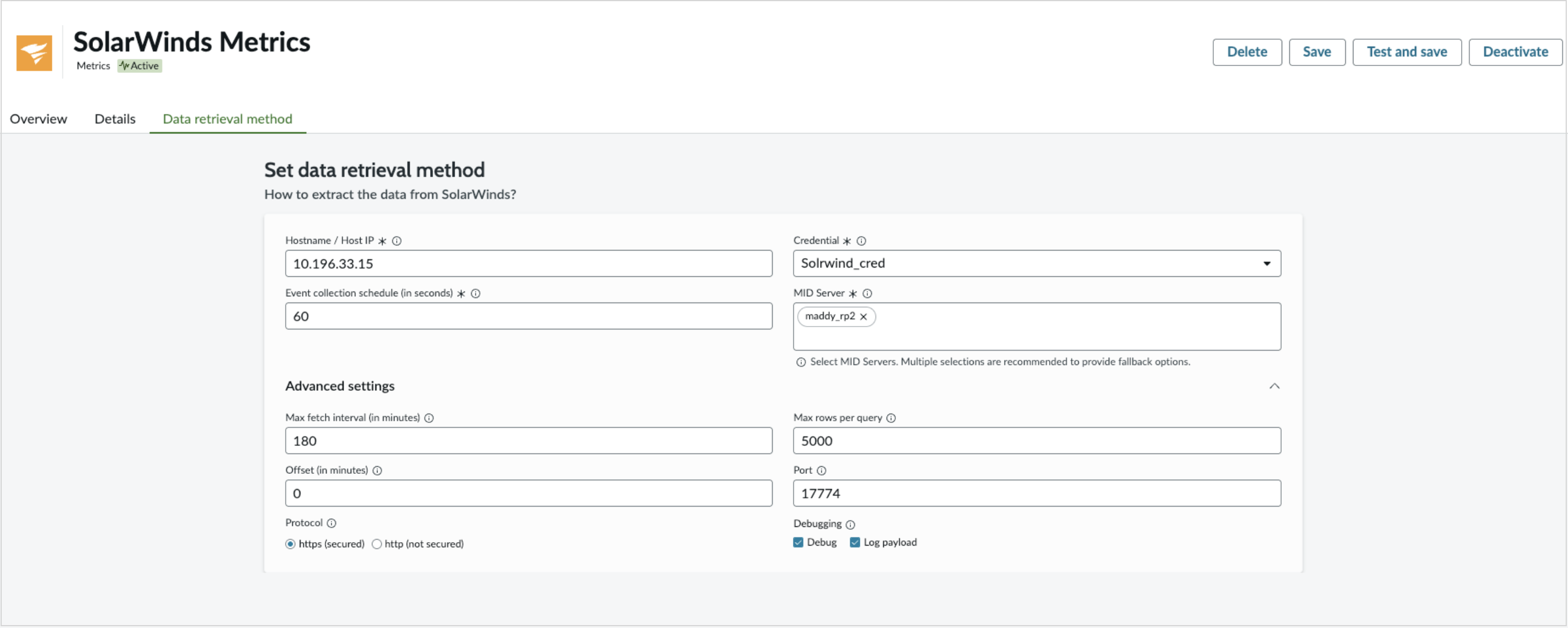Click the info icon beside Debugging label
This screenshot has width=1568, height=628.
tap(850, 525)
